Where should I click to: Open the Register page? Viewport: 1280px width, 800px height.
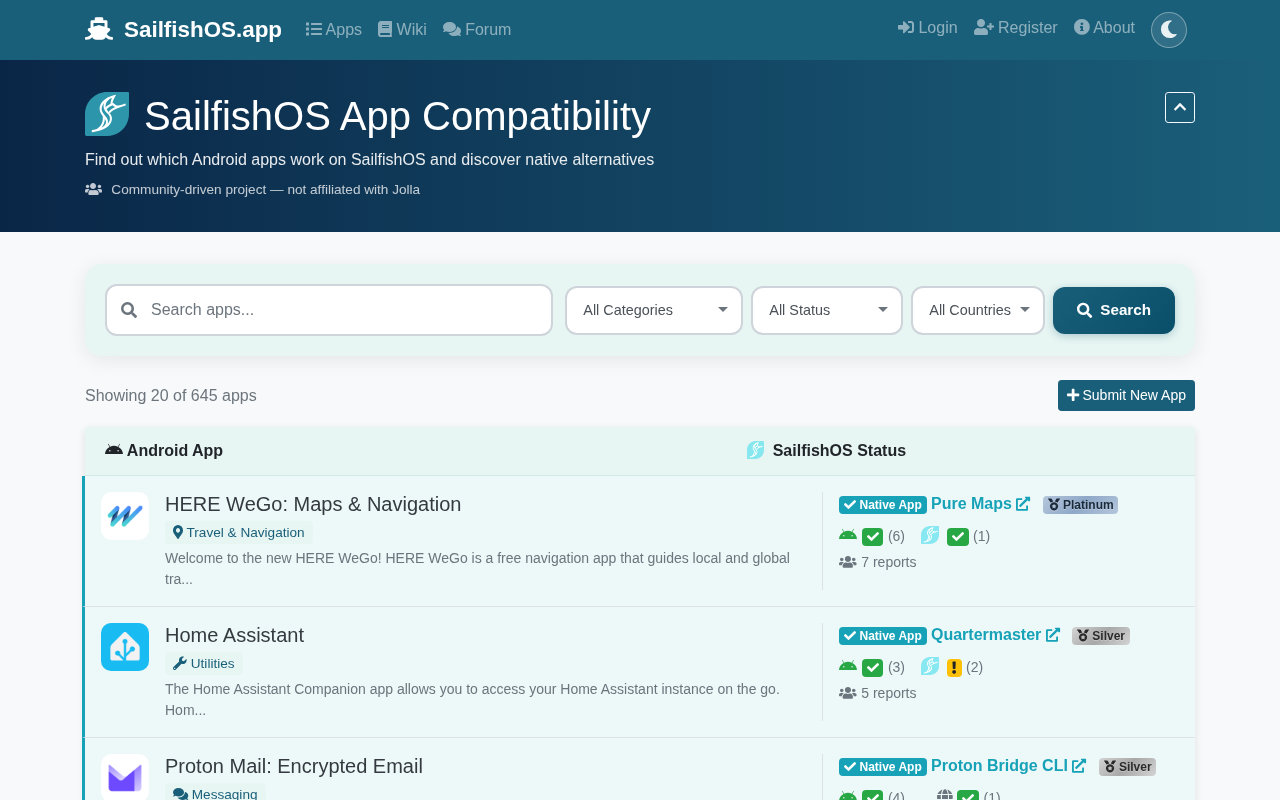(x=1015, y=28)
